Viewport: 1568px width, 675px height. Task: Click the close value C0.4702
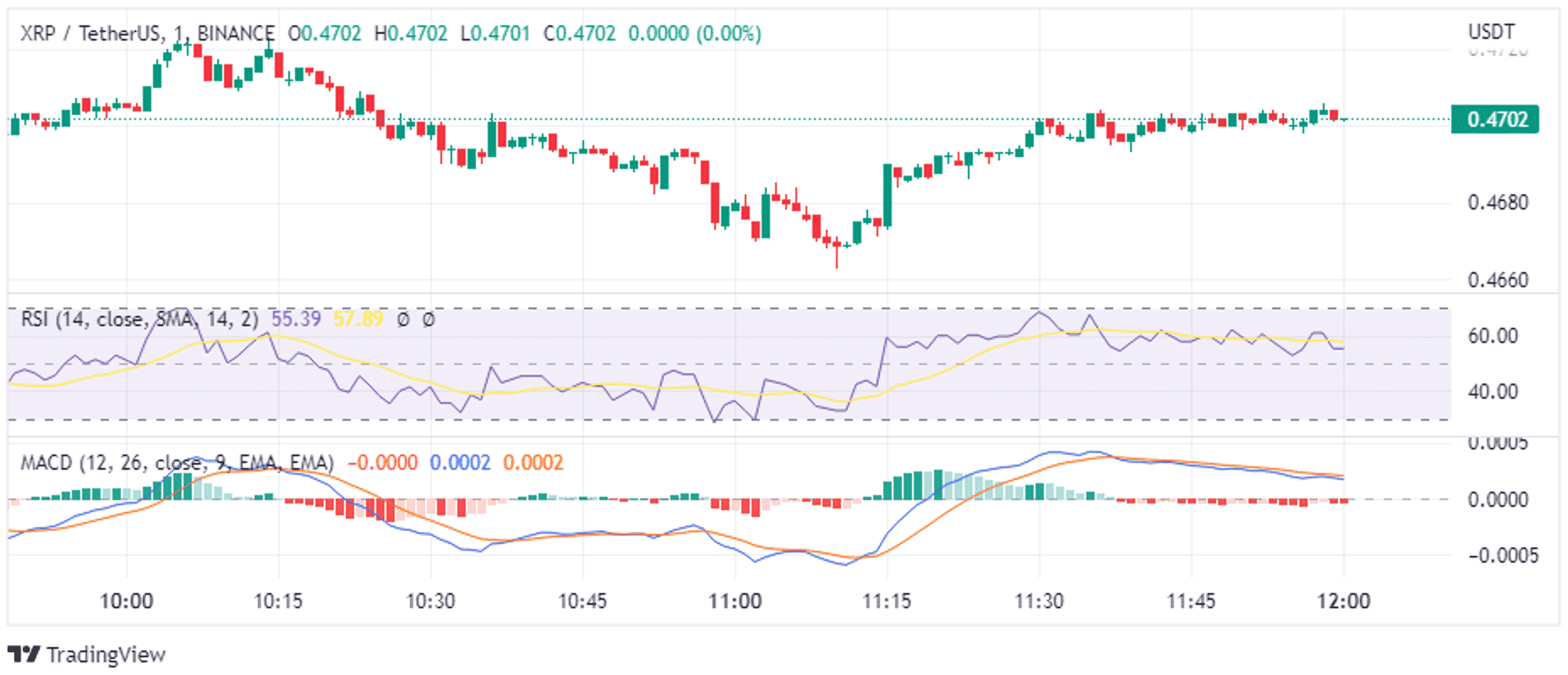coord(580,34)
